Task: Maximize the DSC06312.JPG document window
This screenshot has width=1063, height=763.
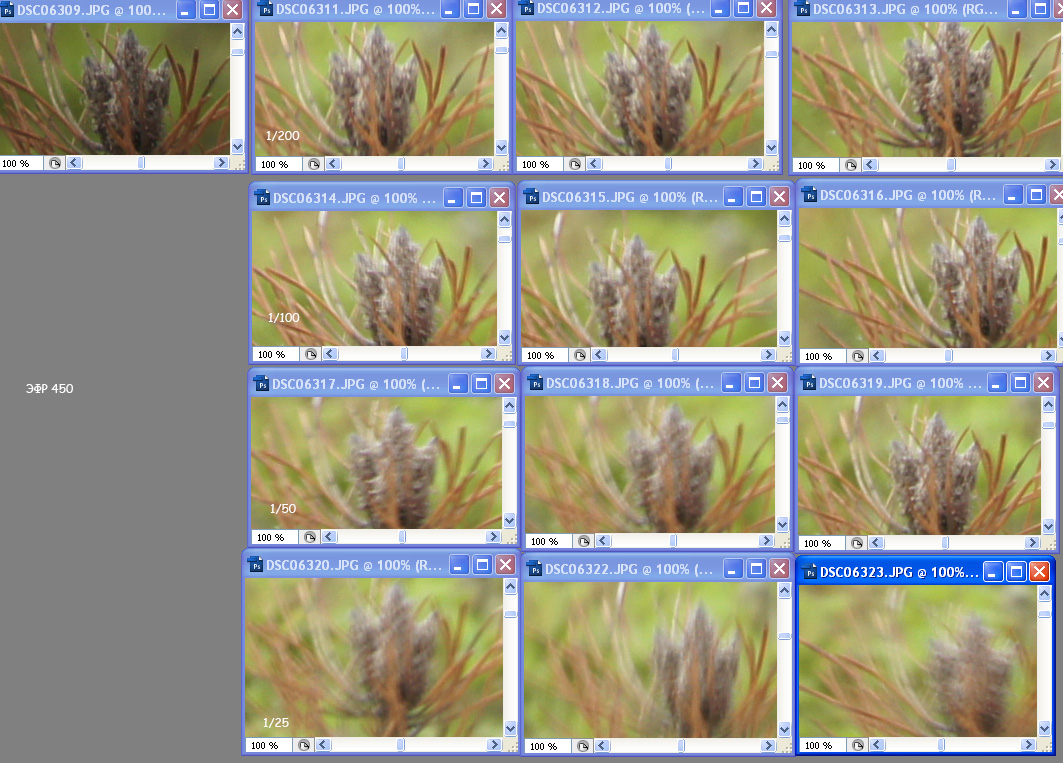Action: 741,8
